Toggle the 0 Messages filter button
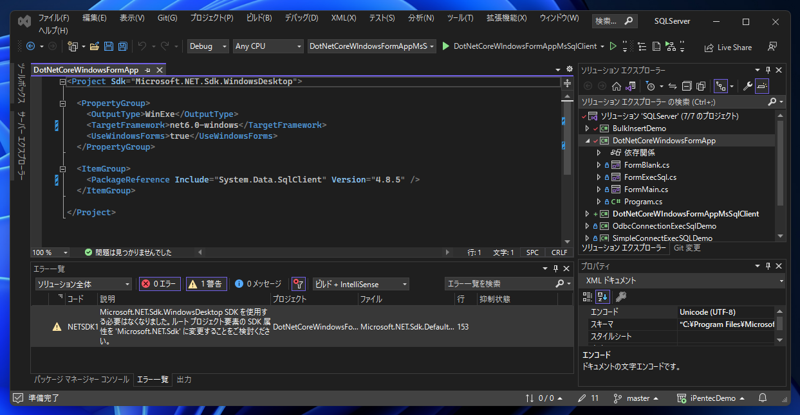This screenshot has height=415, width=800. [x=258, y=284]
